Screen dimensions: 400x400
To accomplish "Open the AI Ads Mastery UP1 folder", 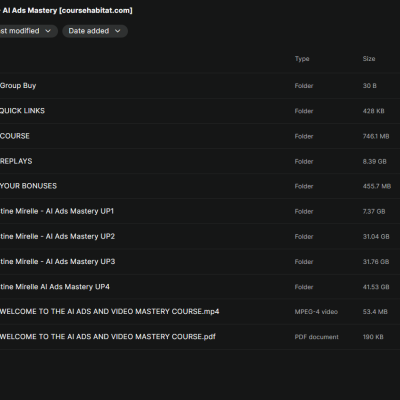I will [57, 211].
